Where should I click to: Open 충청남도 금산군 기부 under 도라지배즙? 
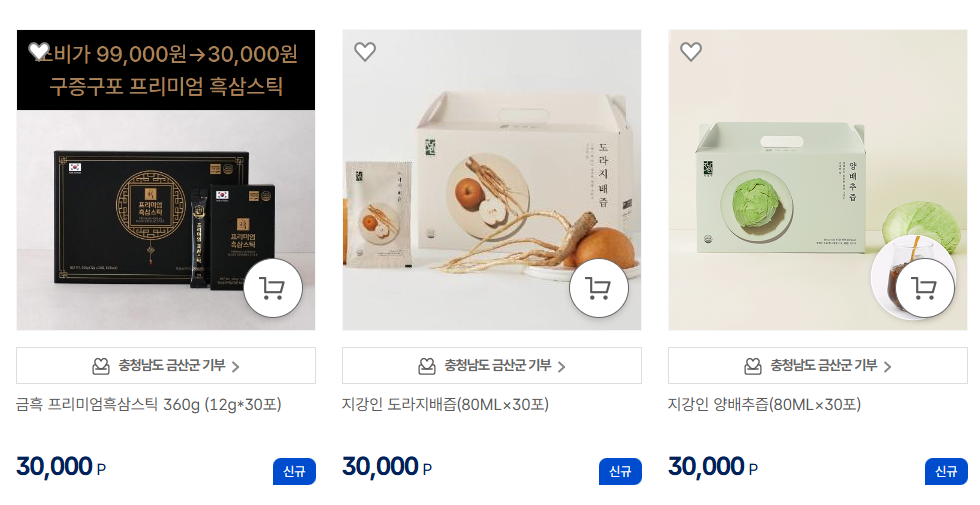[492, 366]
